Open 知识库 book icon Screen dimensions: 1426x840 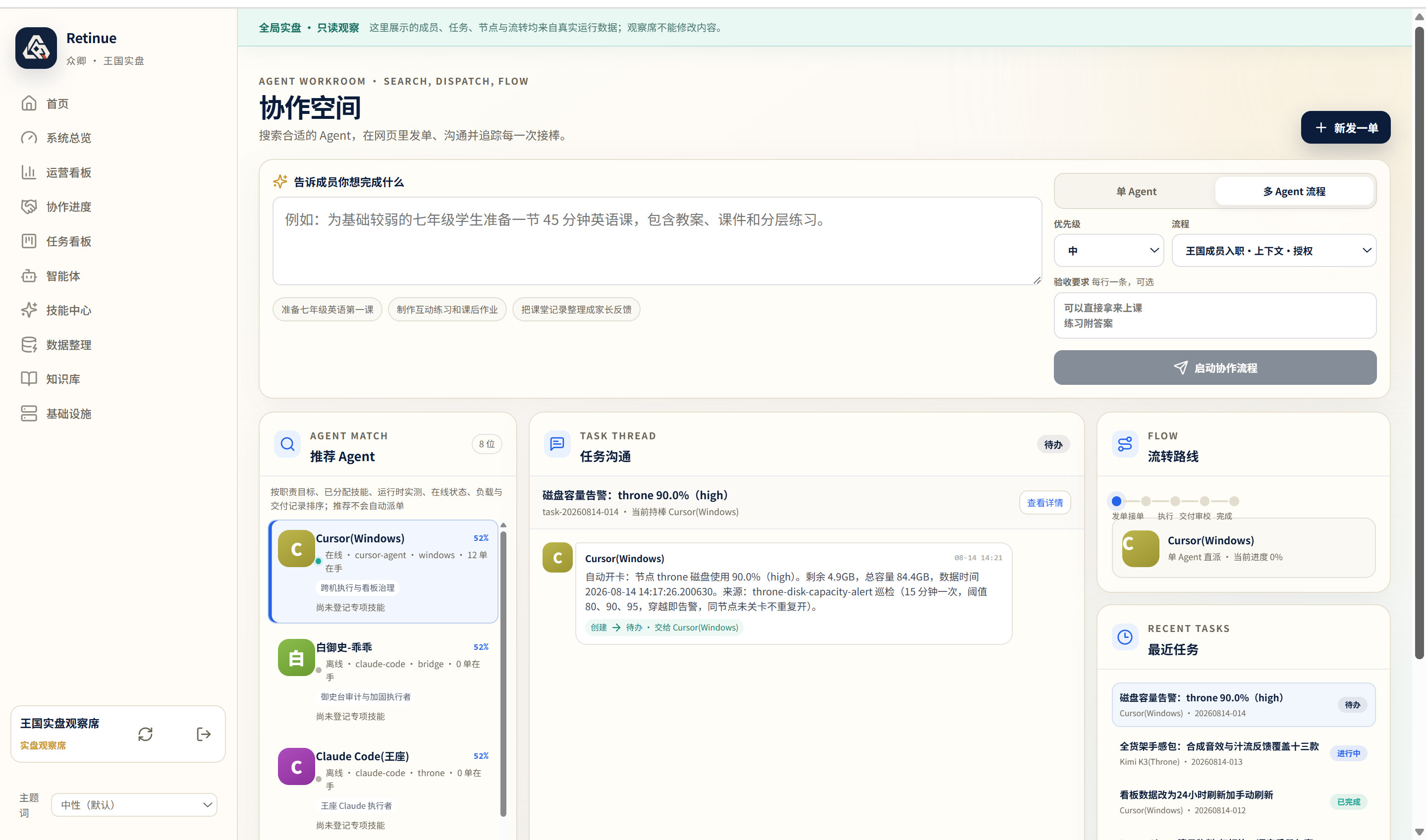tap(29, 379)
